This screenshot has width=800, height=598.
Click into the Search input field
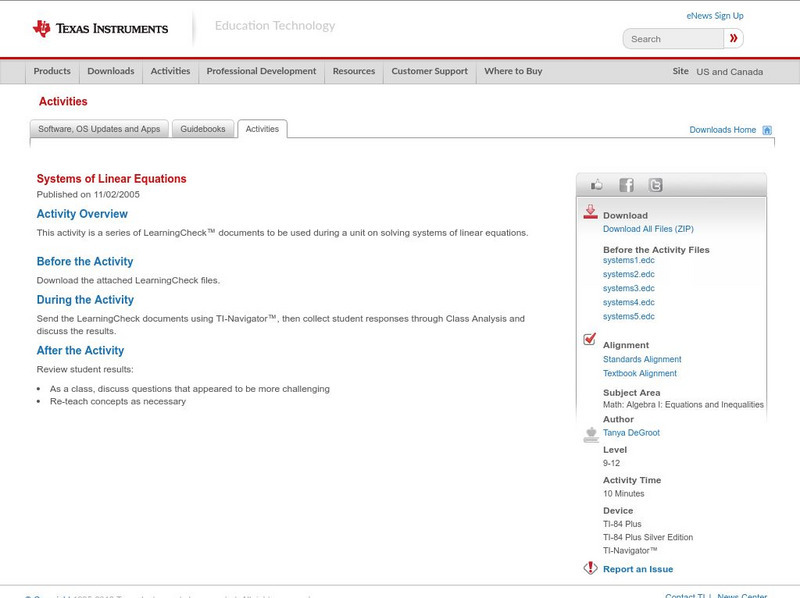673,39
